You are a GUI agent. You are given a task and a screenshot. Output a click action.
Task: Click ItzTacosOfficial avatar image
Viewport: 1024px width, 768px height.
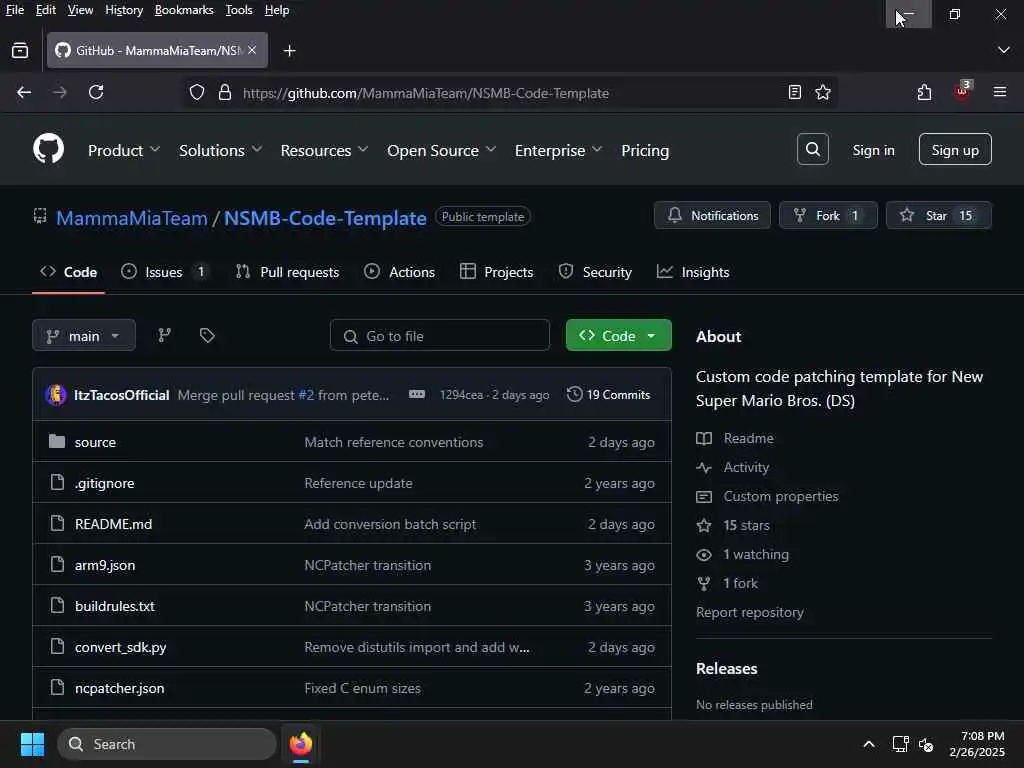[x=56, y=394]
